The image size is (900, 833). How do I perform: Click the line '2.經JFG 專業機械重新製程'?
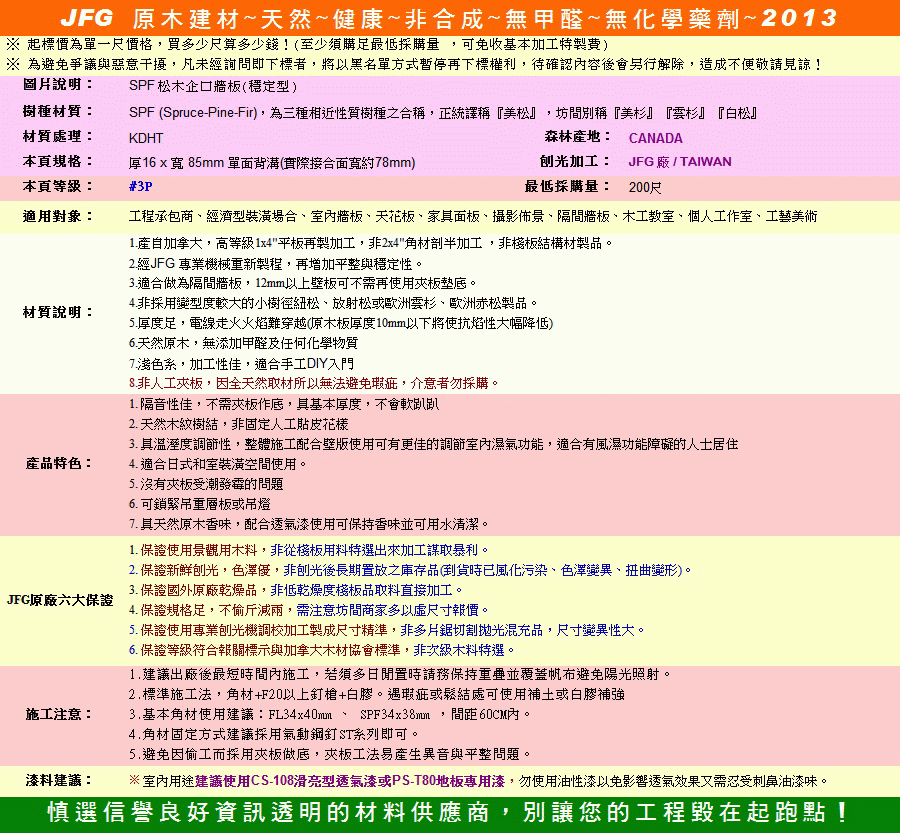[276, 264]
